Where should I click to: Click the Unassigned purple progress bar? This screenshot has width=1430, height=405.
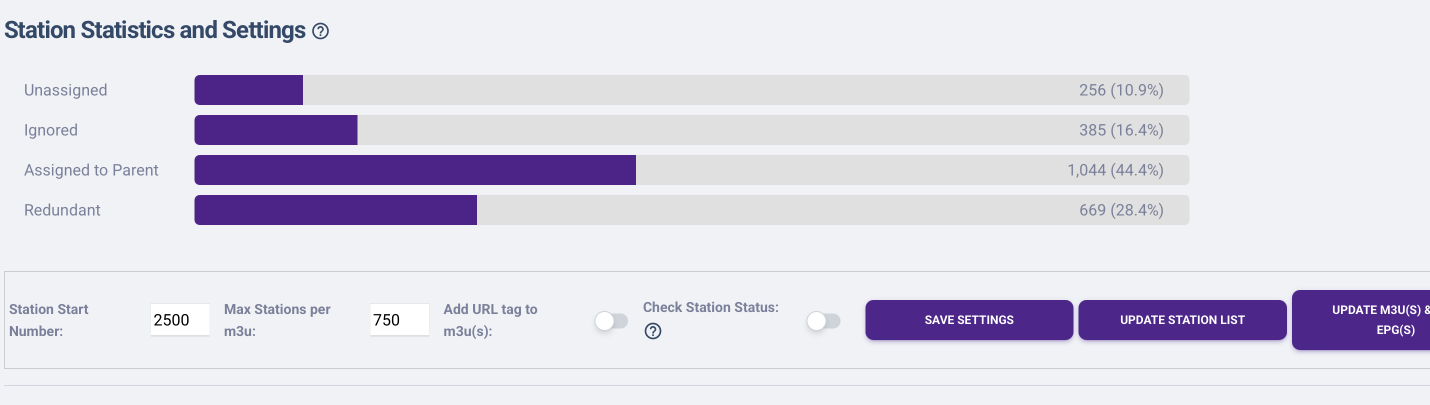click(249, 90)
